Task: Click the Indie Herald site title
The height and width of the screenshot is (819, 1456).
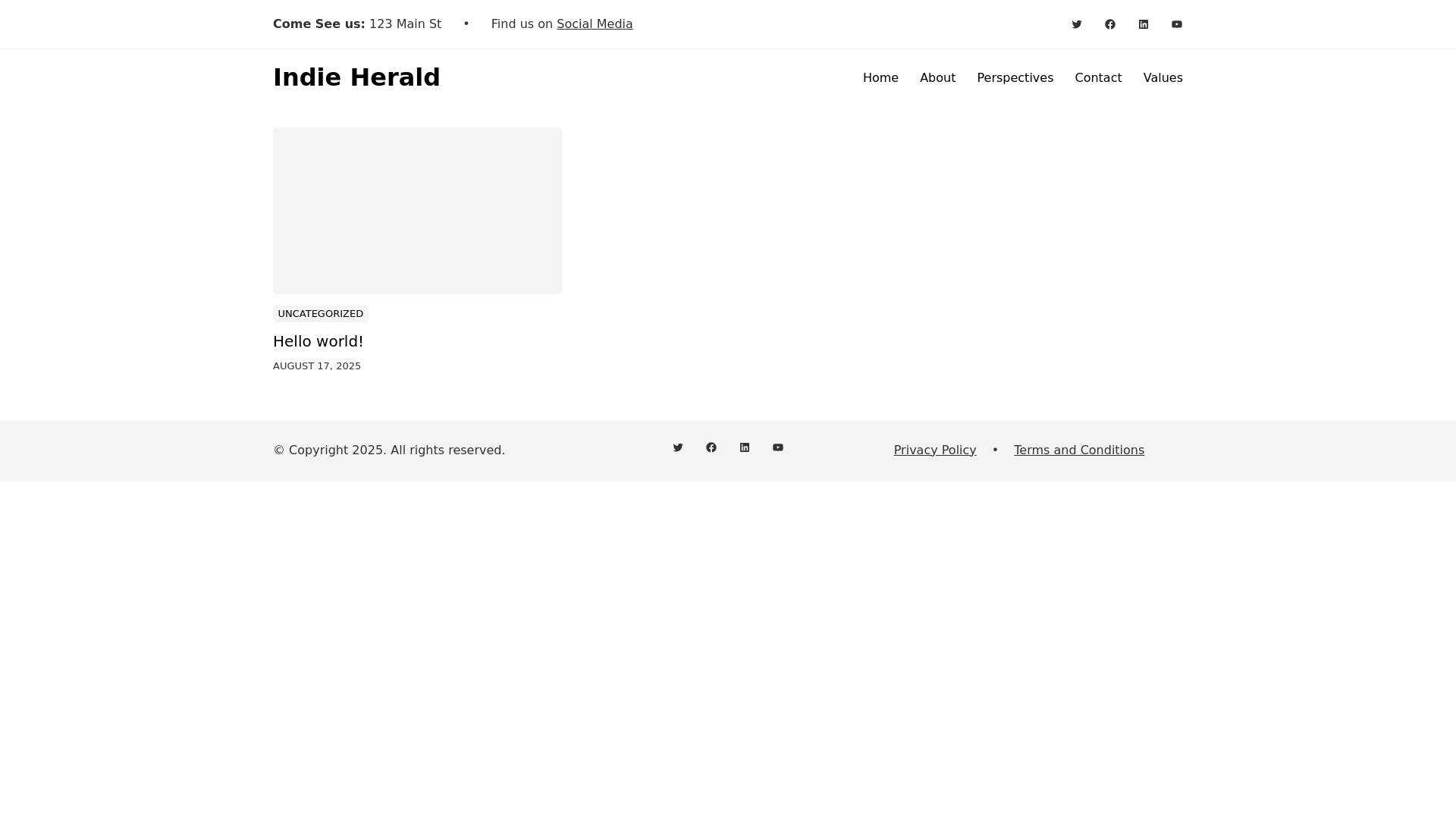Action: pyautogui.click(x=356, y=77)
